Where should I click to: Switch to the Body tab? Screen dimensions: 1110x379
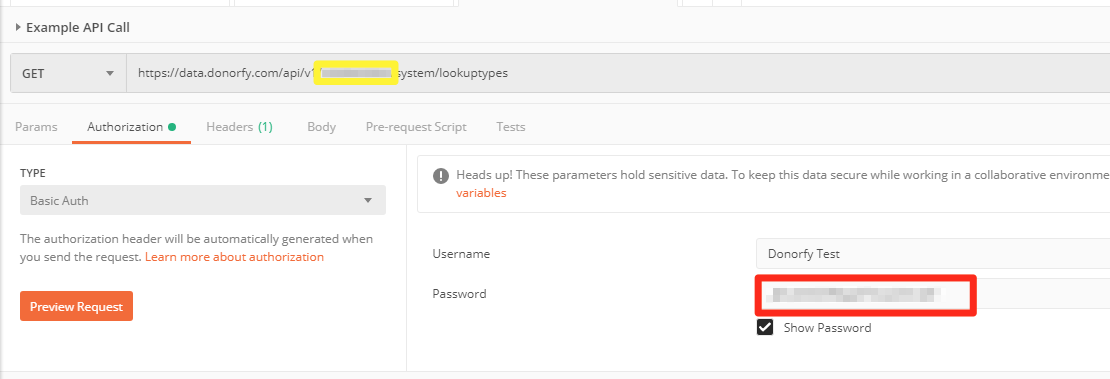coord(321,127)
